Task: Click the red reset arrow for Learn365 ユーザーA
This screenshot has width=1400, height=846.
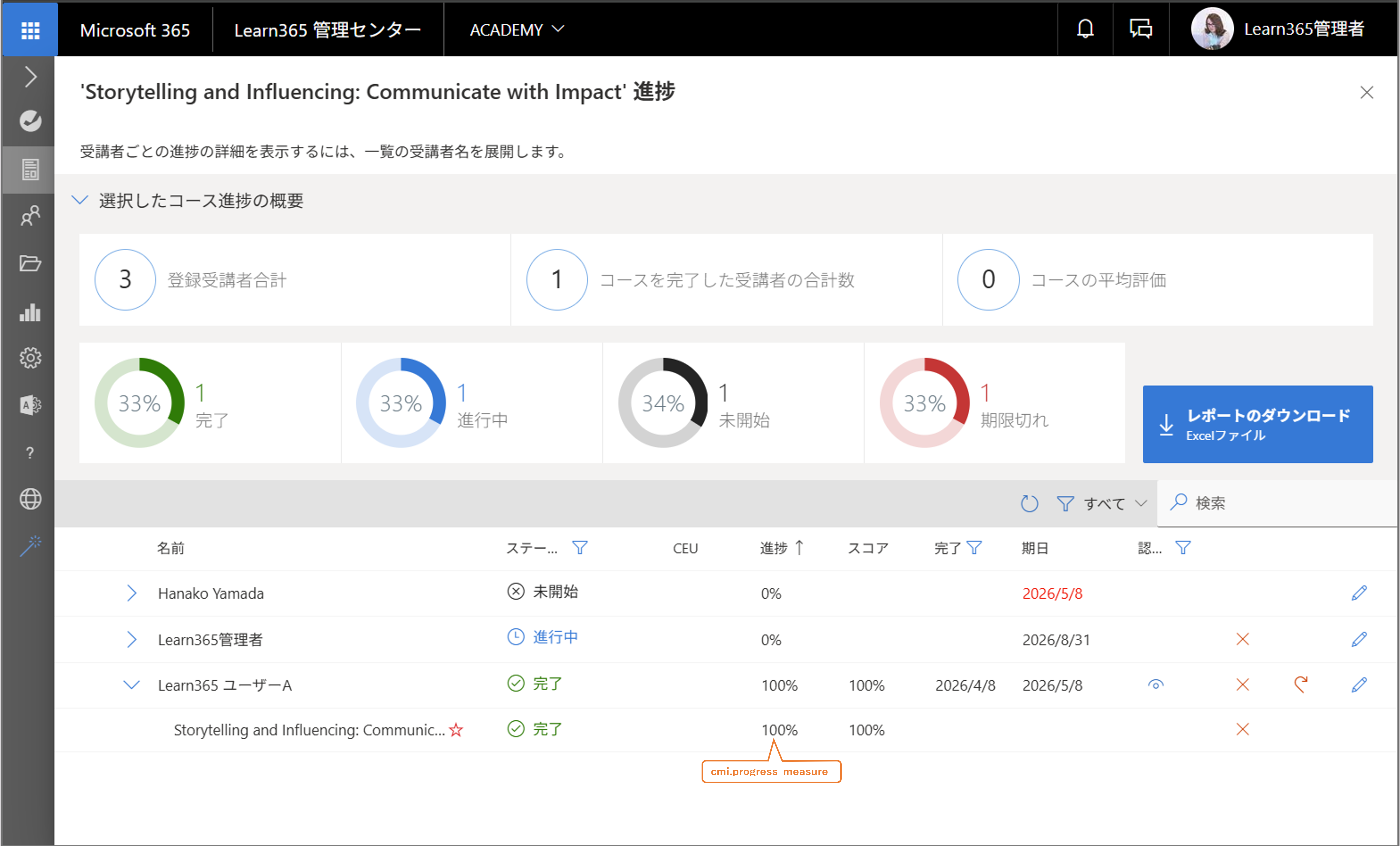Action: [x=1301, y=685]
